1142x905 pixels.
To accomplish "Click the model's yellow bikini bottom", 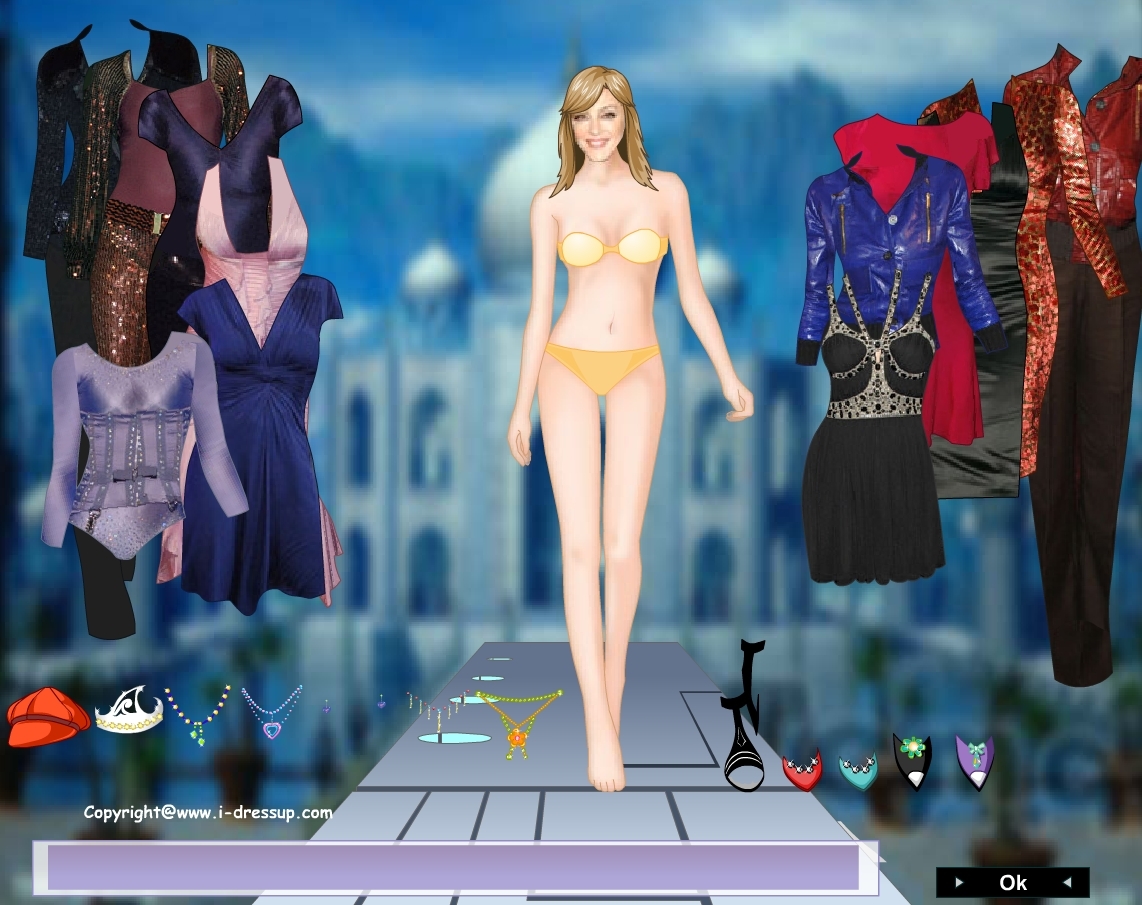I will tap(602, 366).
